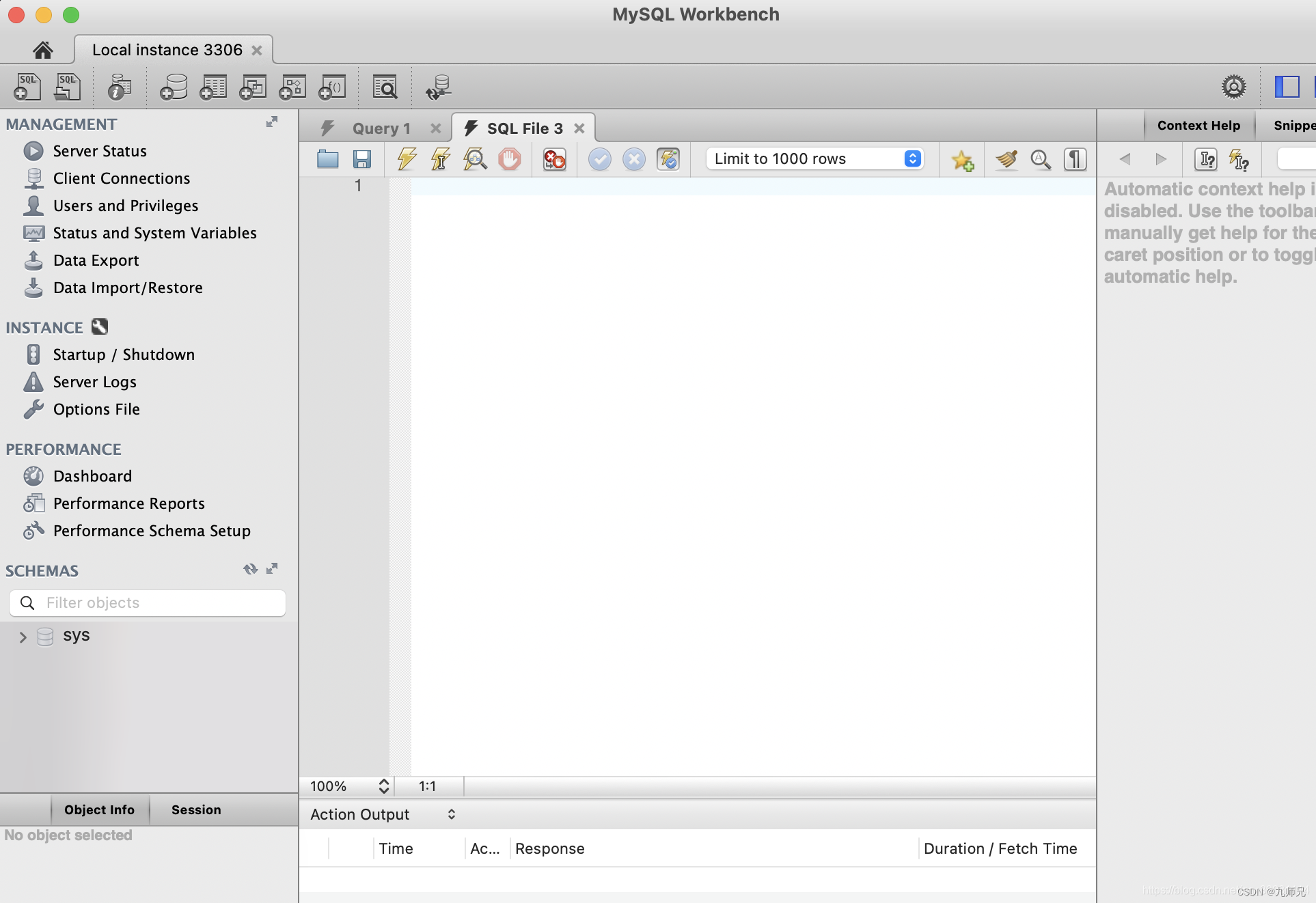Search table data toolbar icon

(385, 87)
